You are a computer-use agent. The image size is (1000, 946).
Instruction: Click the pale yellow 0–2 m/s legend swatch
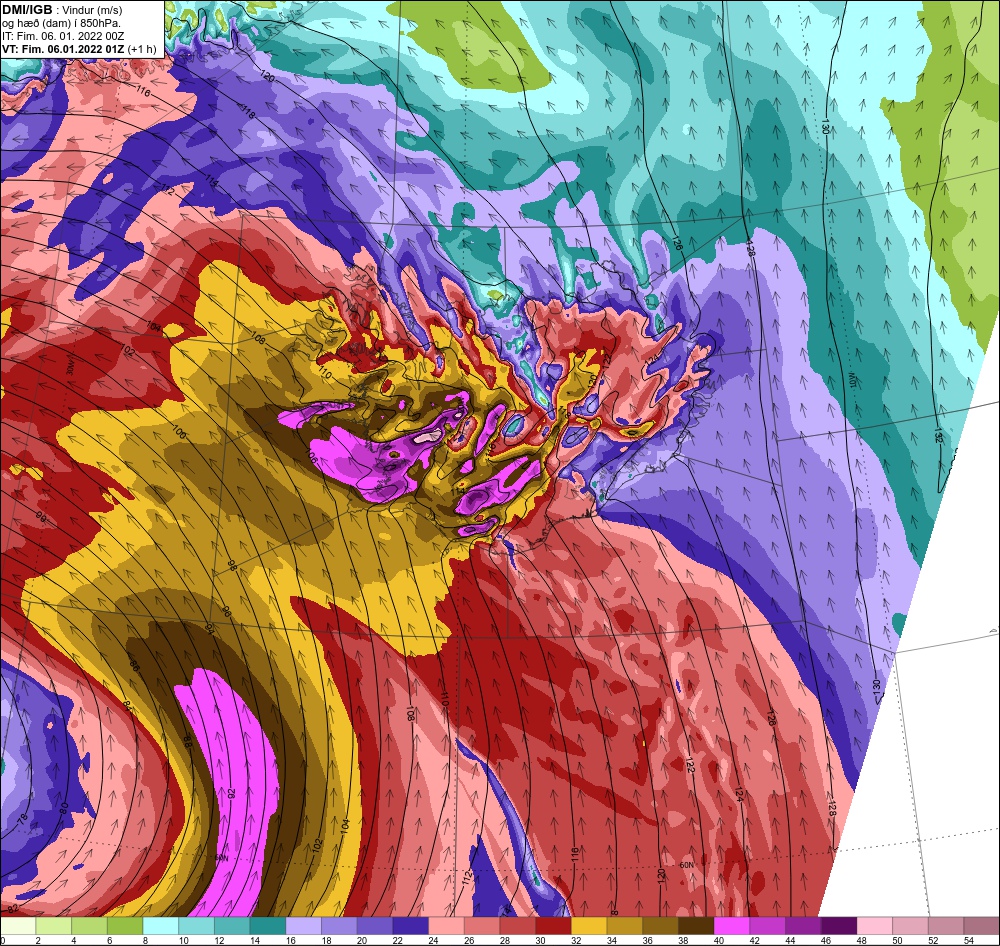tap(18, 926)
